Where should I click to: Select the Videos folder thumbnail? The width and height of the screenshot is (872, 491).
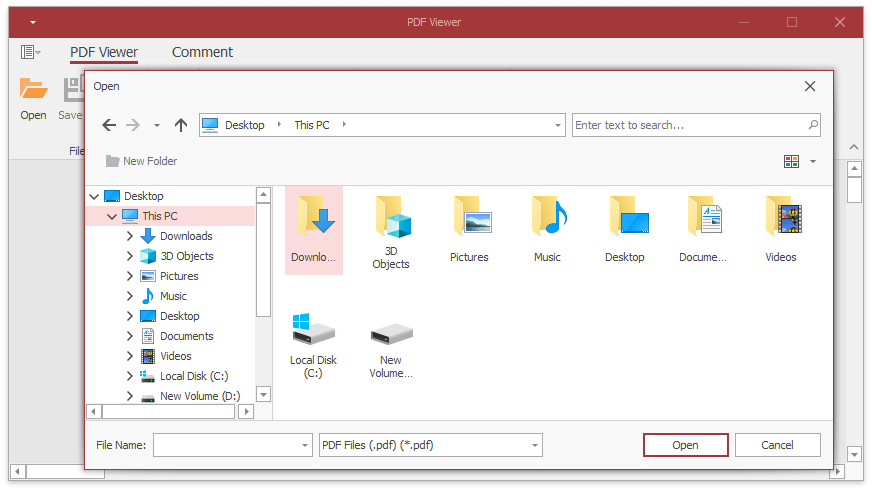(x=781, y=229)
